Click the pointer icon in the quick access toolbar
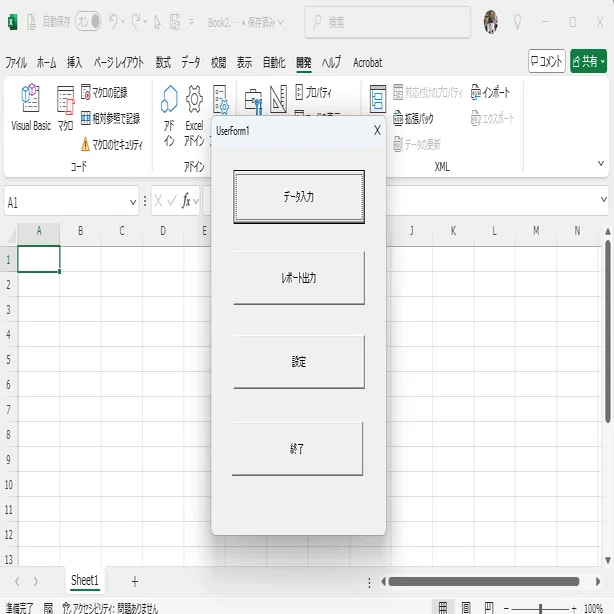The image size is (614, 614). tap(157, 22)
